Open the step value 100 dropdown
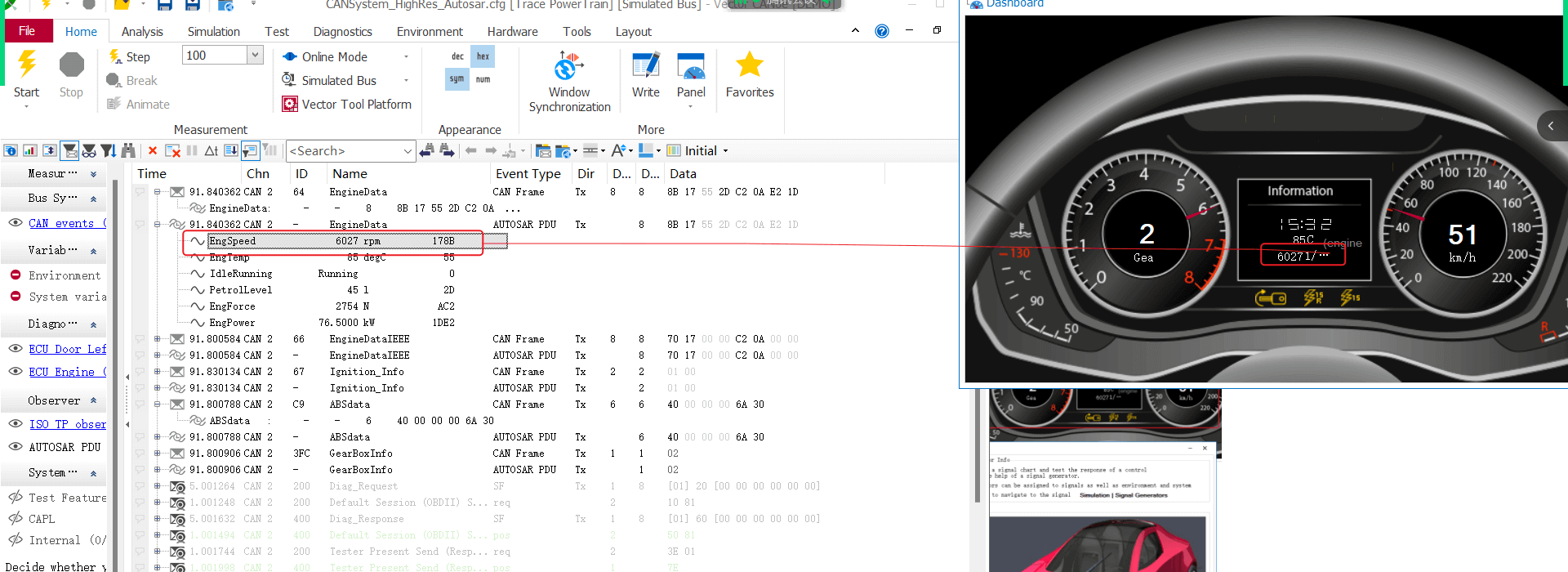Viewport: 1568px width, 572px height. pos(256,55)
